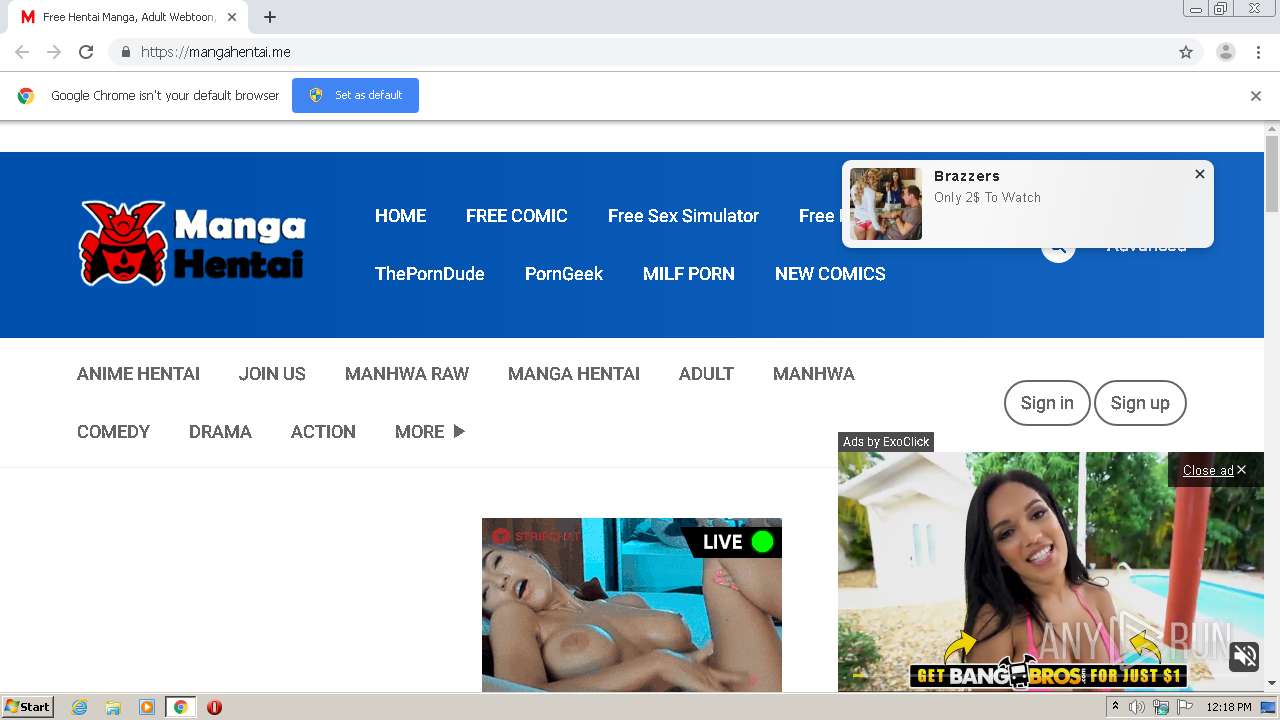The height and width of the screenshot is (720, 1280).
Task: Click the browser back arrow
Action: pos(22,52)
